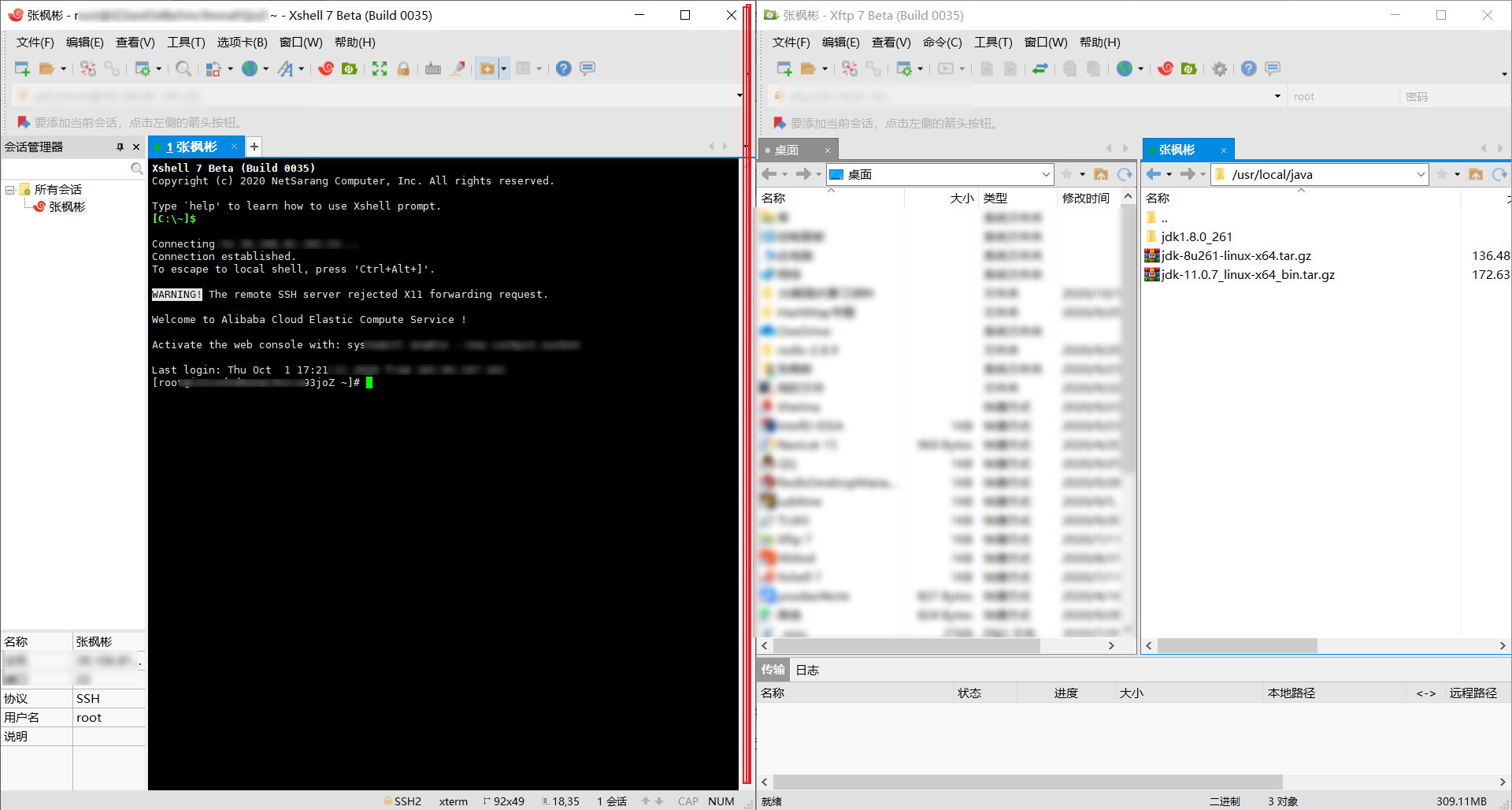
Task: Close the 1 张枫彬 terminal tab
Action: tap(234, 147)
